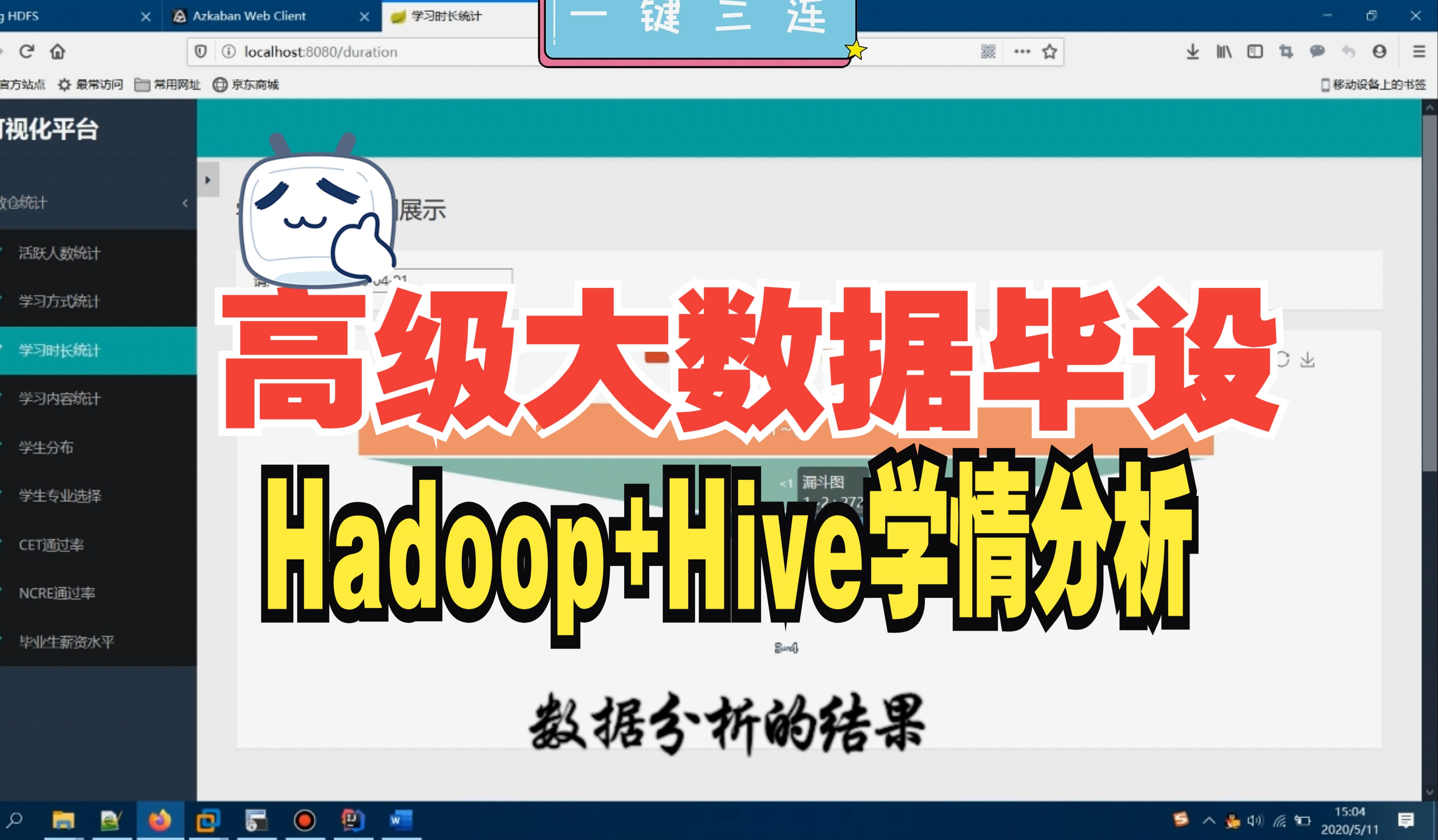
Task: Open Windows search magnifier on taskbar
Action: [14, 821]
